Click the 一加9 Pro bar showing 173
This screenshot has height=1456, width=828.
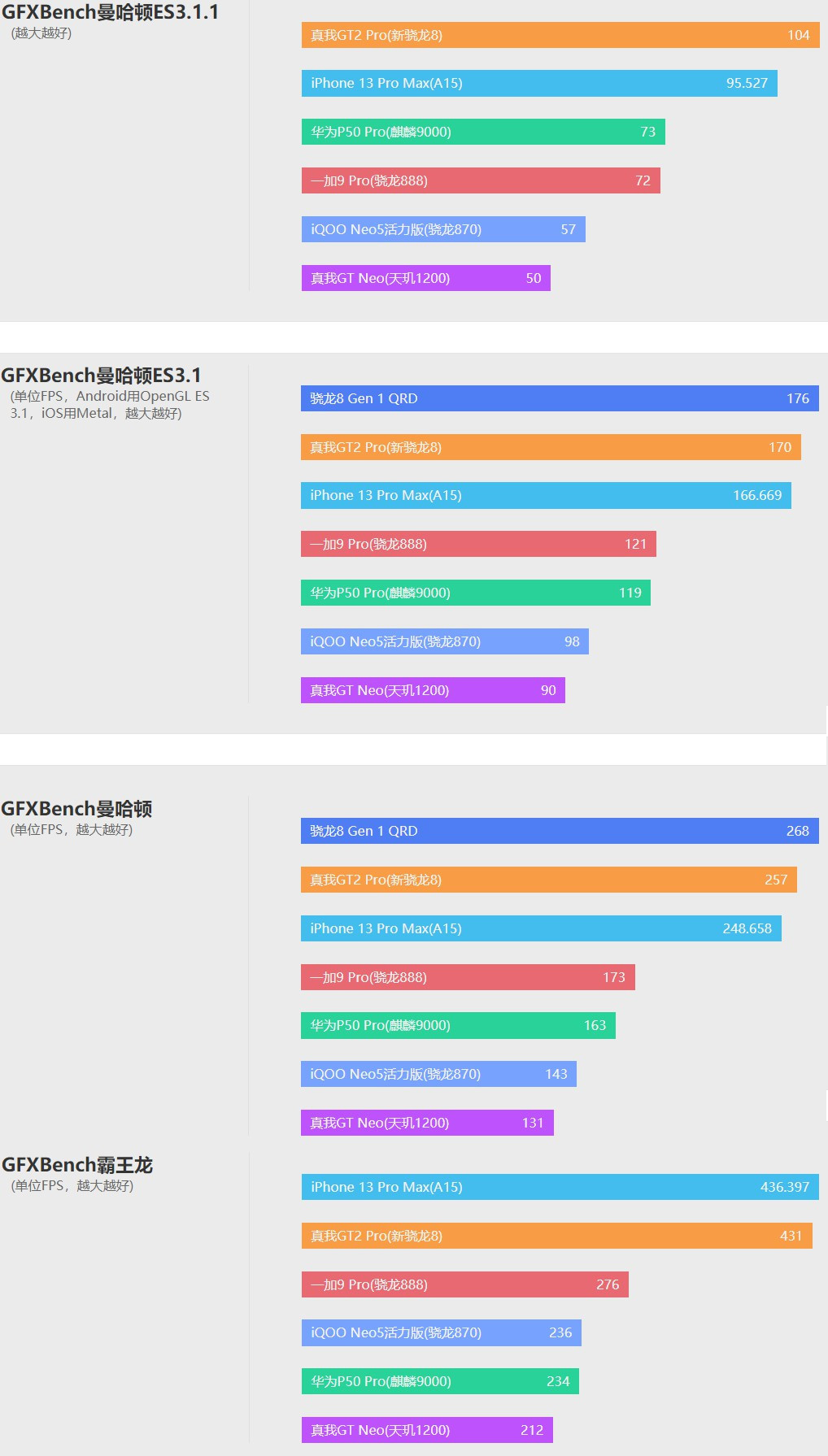[x=468, y=977]
